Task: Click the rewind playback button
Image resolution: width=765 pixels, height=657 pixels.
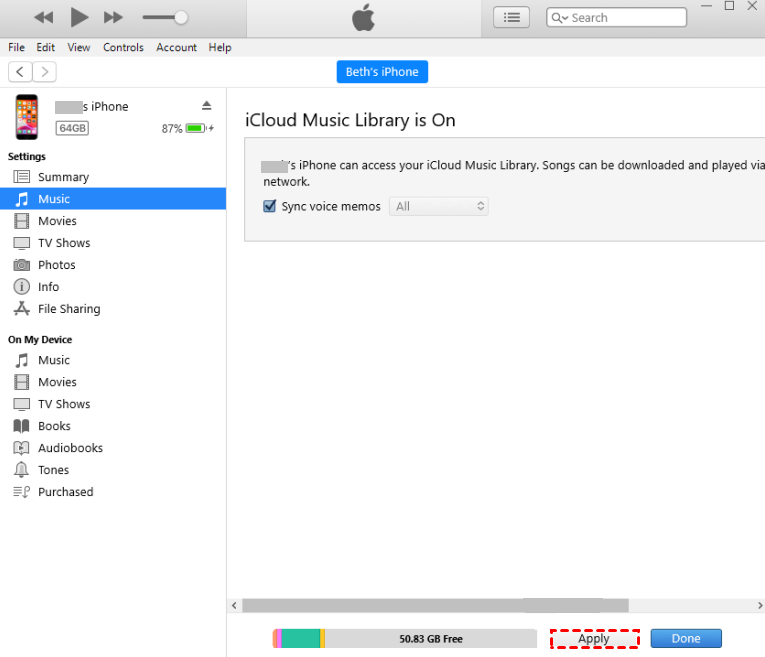Action: pyautogui.click(x=43, y=18)
